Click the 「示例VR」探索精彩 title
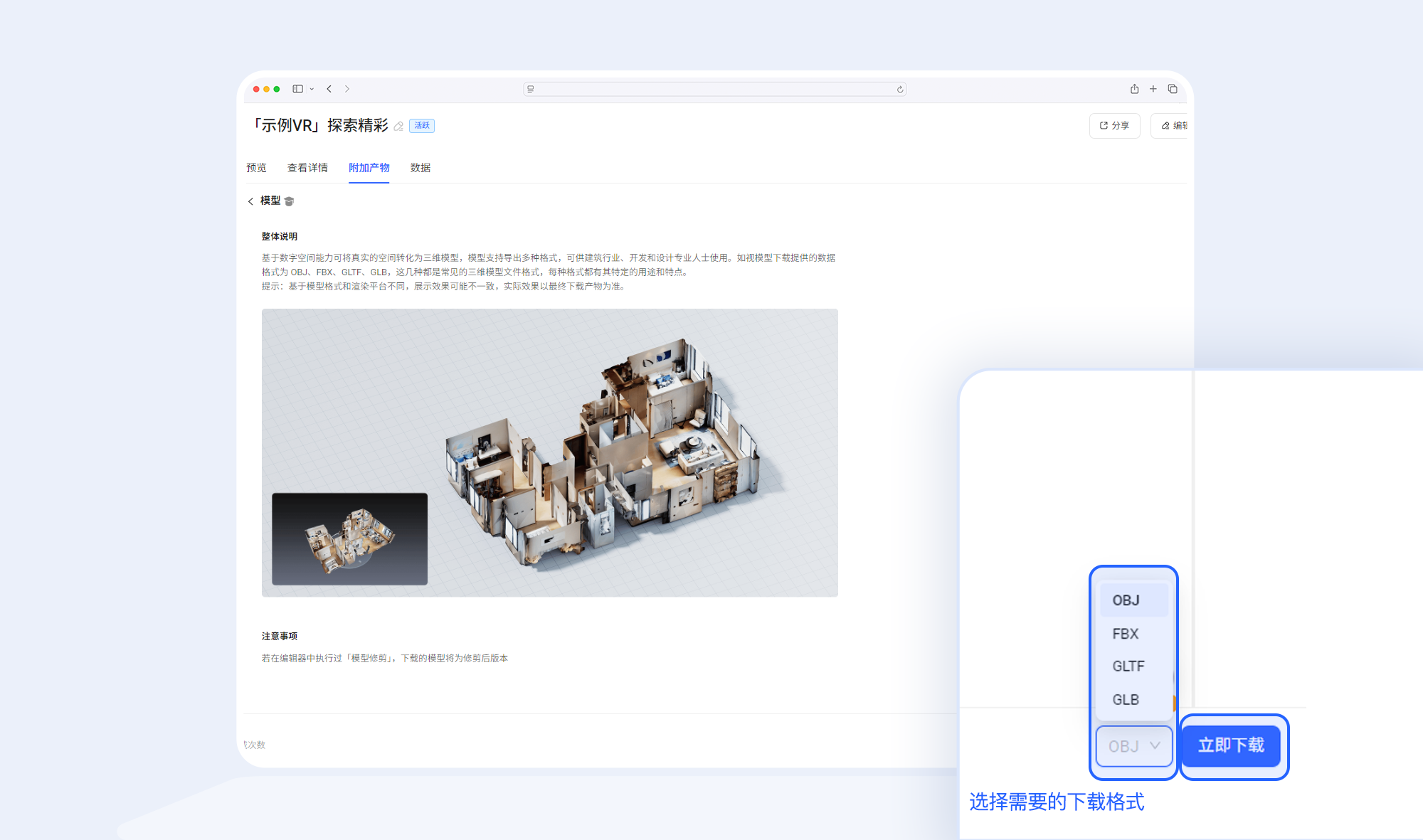Image resolution: width=1423 pixels, height=840 pixels. tap(319, 126)
